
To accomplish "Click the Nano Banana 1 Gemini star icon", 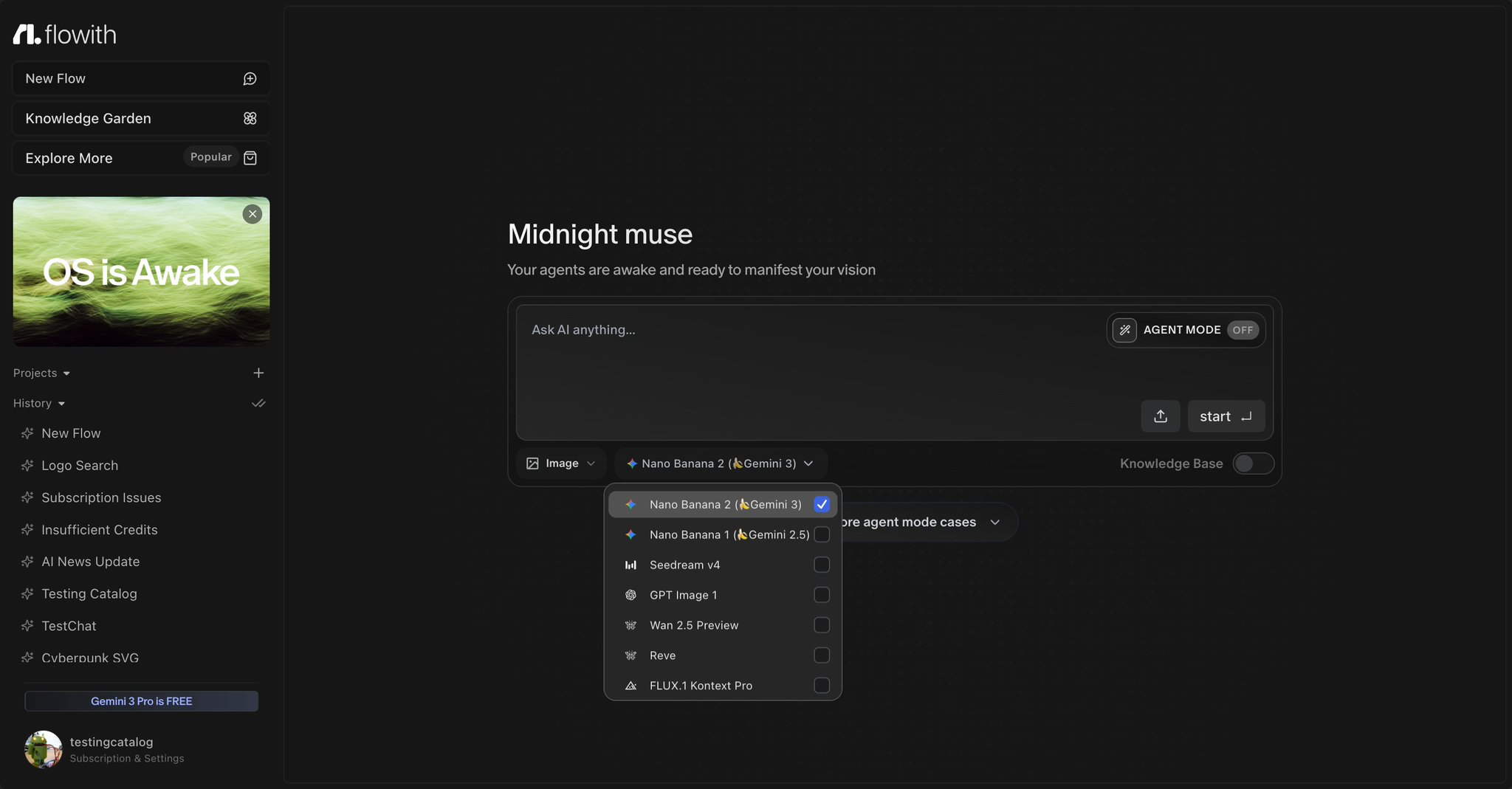I will click(631, 534).
